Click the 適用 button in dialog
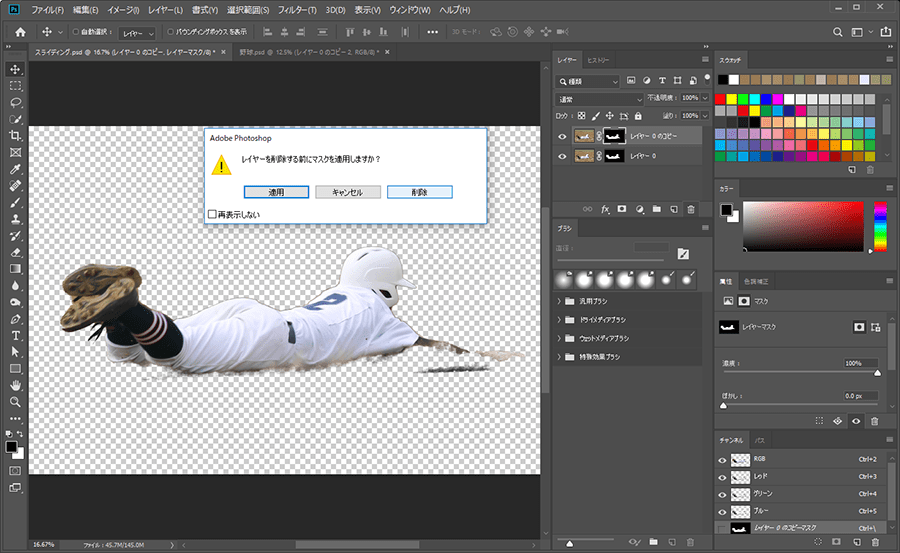The image size is (900, 553). point(276,191)
